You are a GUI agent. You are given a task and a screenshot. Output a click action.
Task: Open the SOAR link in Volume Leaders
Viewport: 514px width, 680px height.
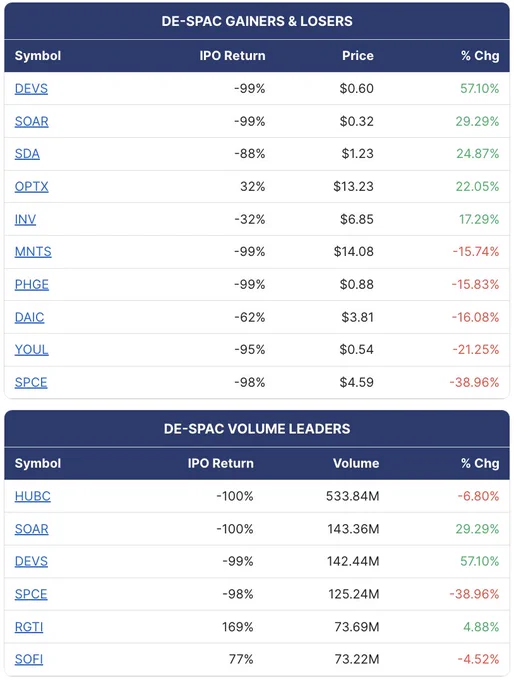32,529
